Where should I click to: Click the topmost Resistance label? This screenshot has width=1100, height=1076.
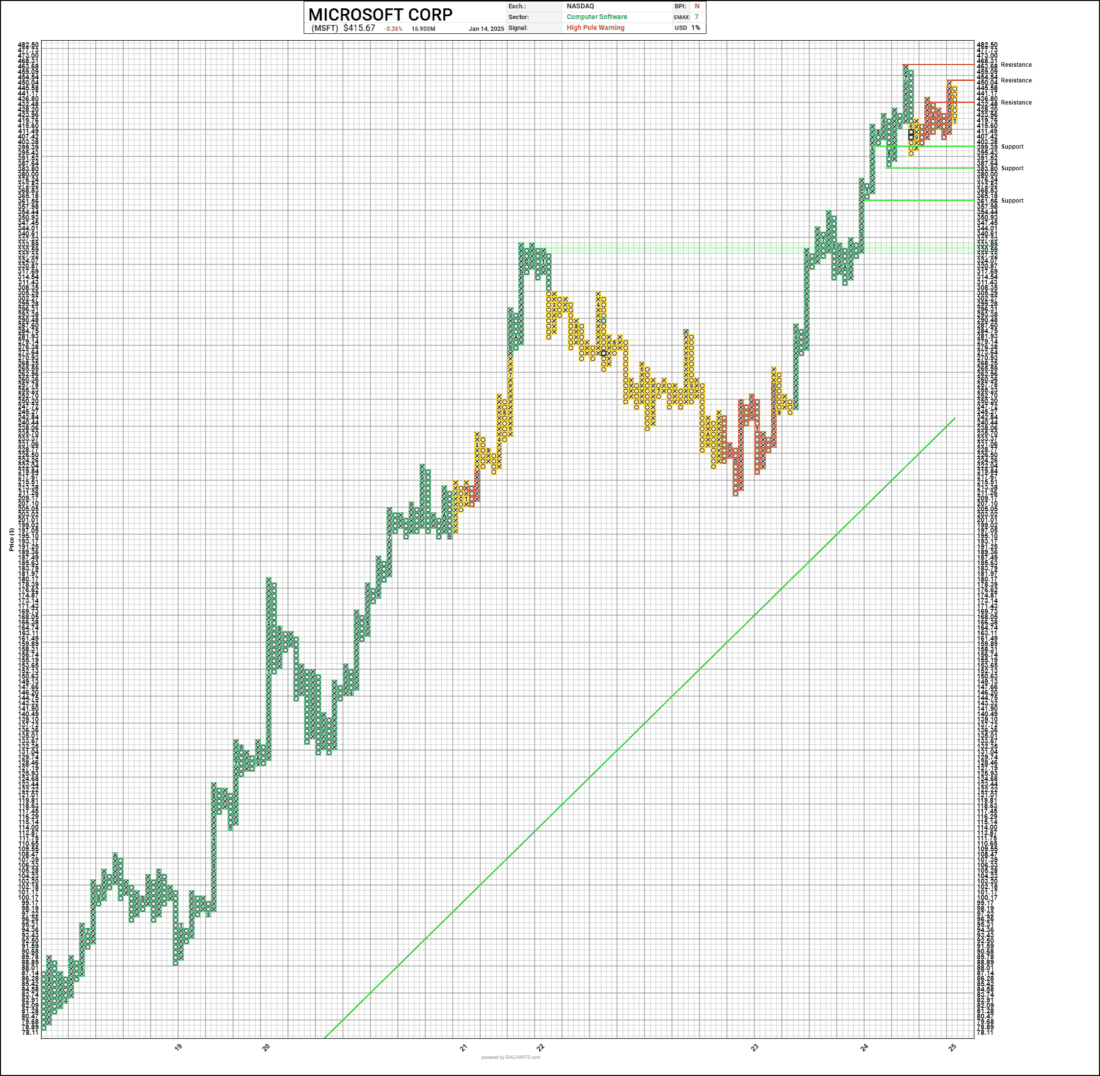1016,65
